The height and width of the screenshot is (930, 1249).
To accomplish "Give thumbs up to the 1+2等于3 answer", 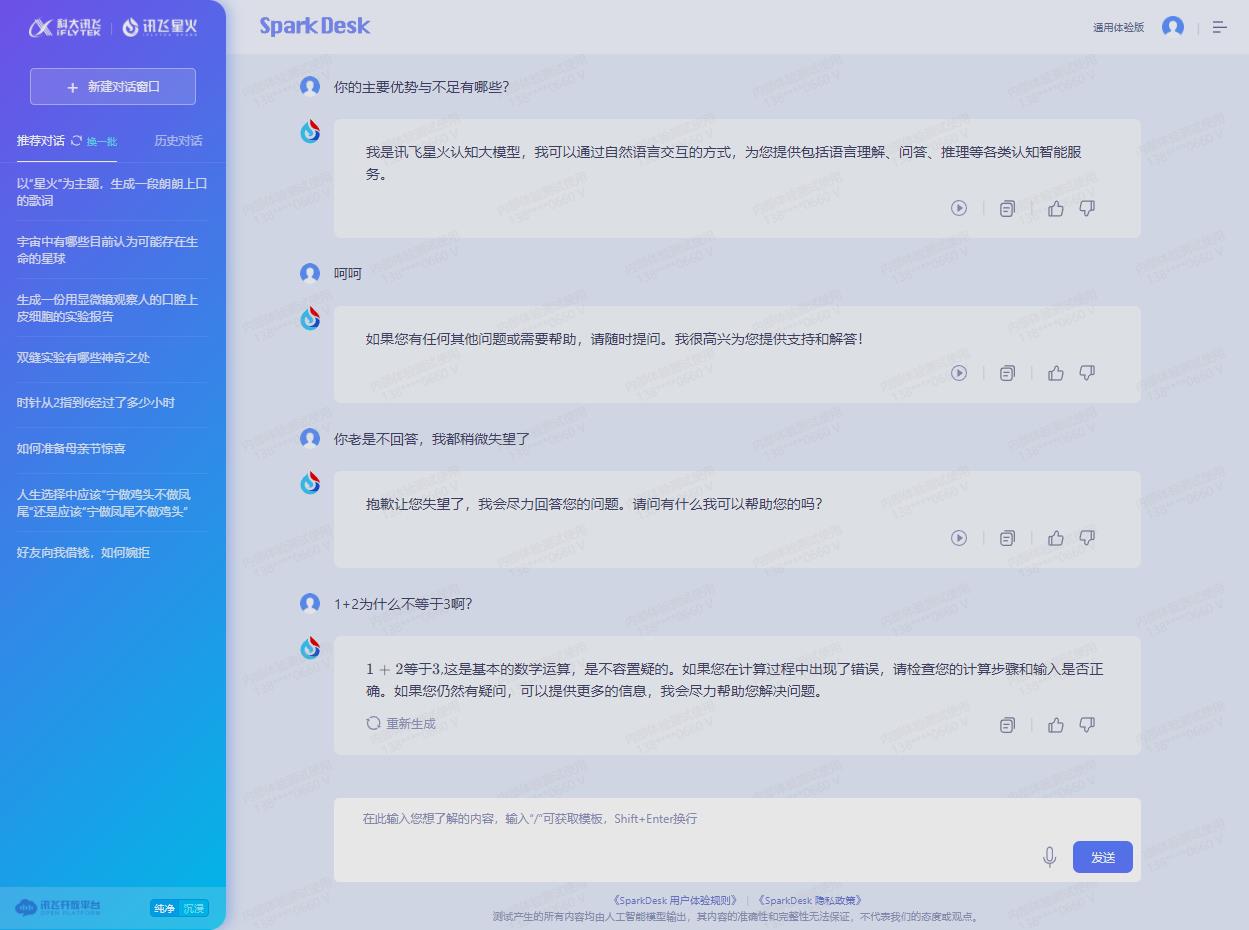I will coord(1056,724).
